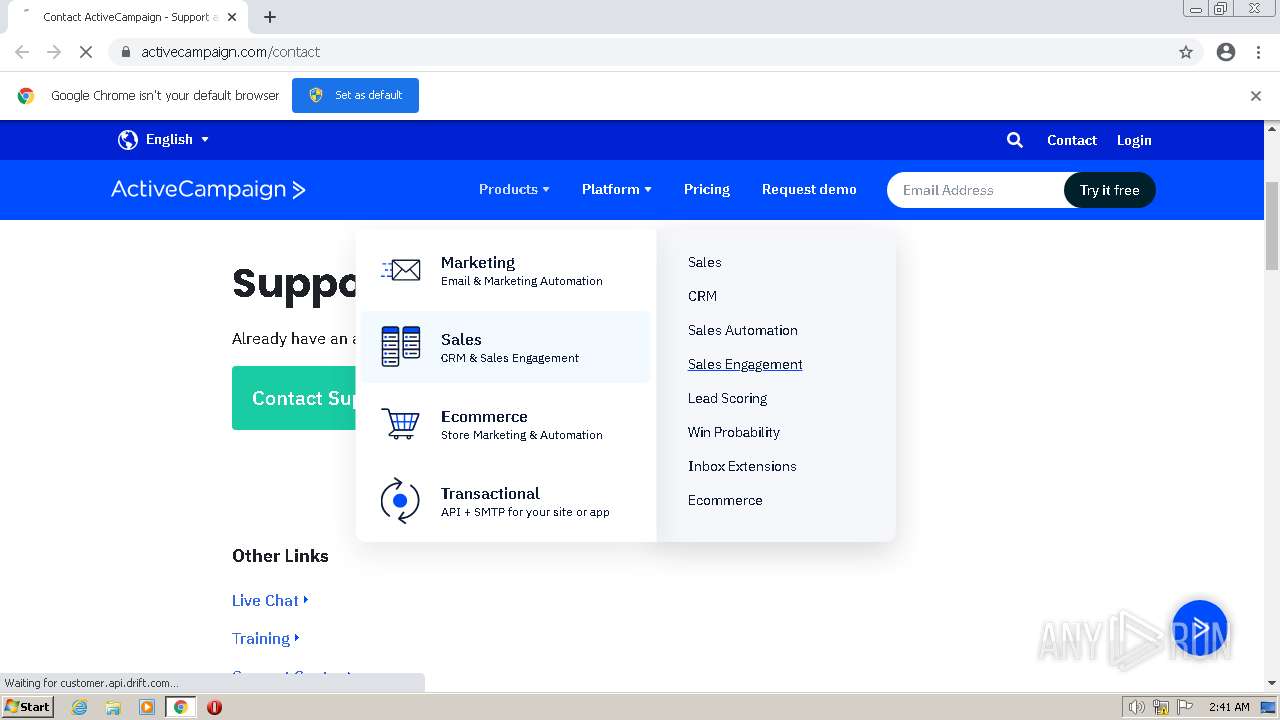Open the Live Chat link
1280x720 pixels.
click(270, 600)
